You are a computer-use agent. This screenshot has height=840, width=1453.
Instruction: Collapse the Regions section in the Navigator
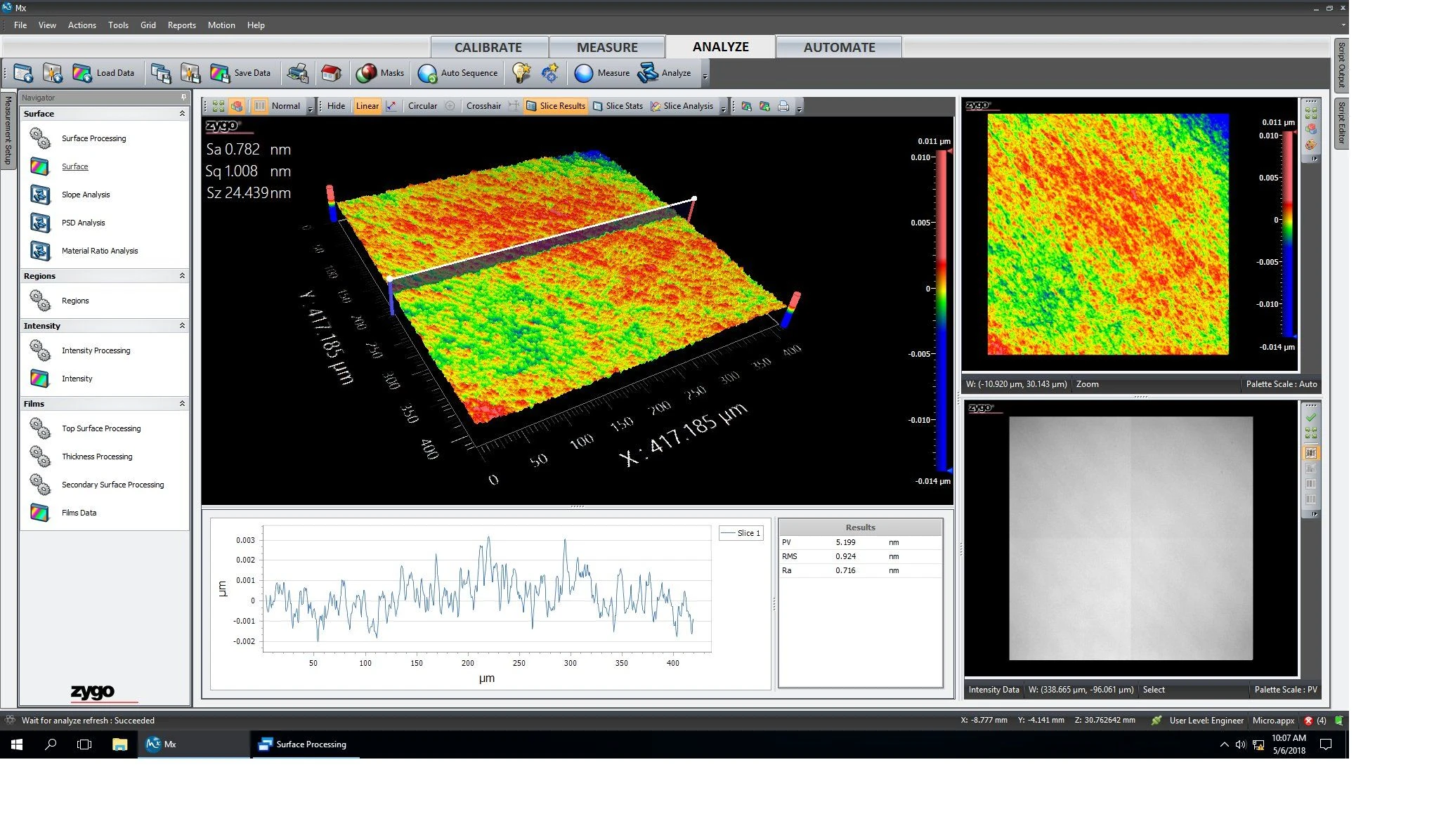pyautogui.click(x=182, y=276)
